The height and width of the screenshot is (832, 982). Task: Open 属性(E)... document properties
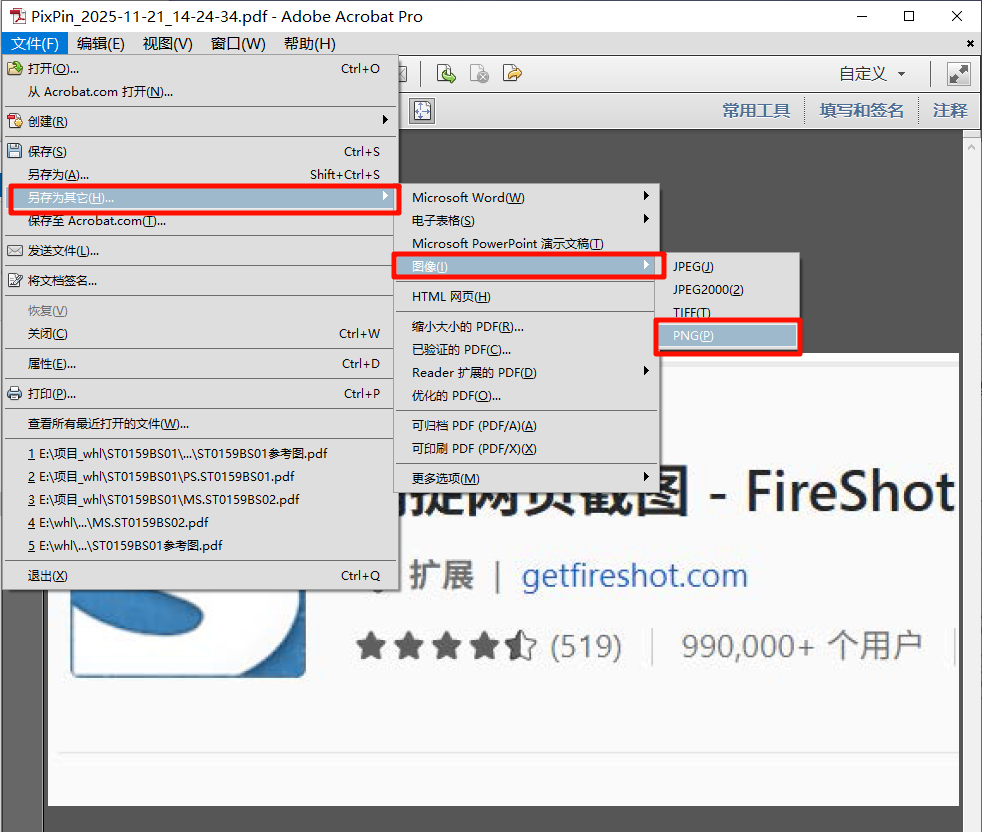point(200,364)
